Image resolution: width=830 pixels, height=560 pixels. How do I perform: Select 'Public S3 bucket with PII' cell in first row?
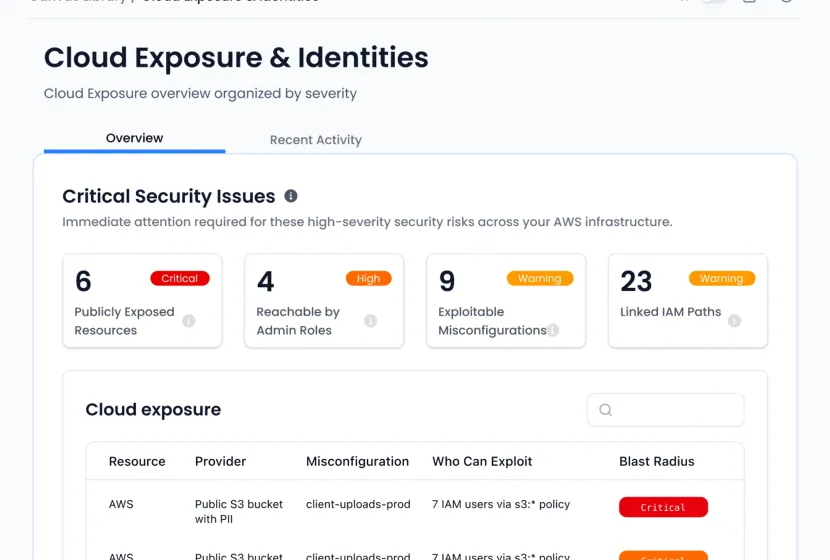pos(239,512)
